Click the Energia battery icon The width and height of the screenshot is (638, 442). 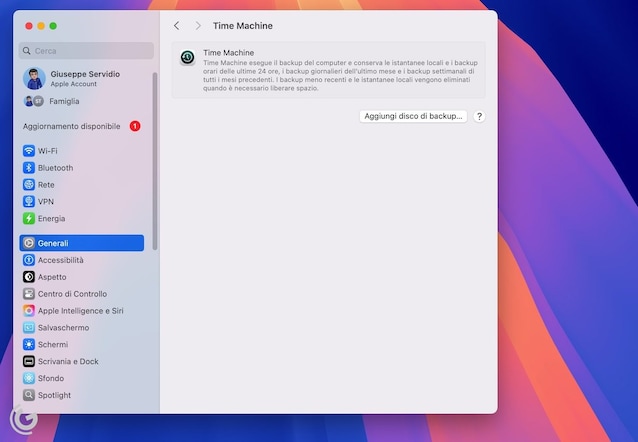29,218
